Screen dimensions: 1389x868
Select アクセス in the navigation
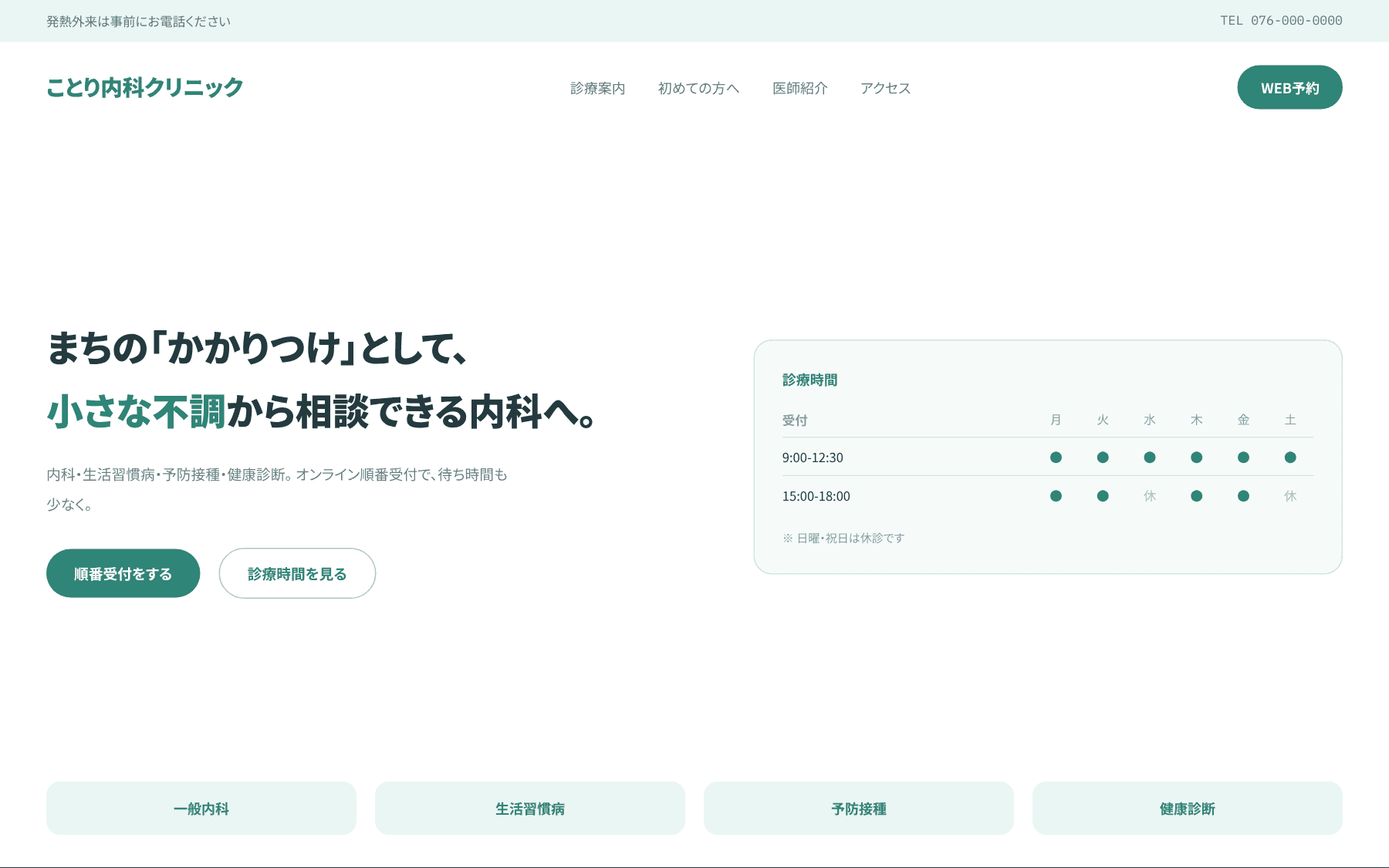(885, 88)
